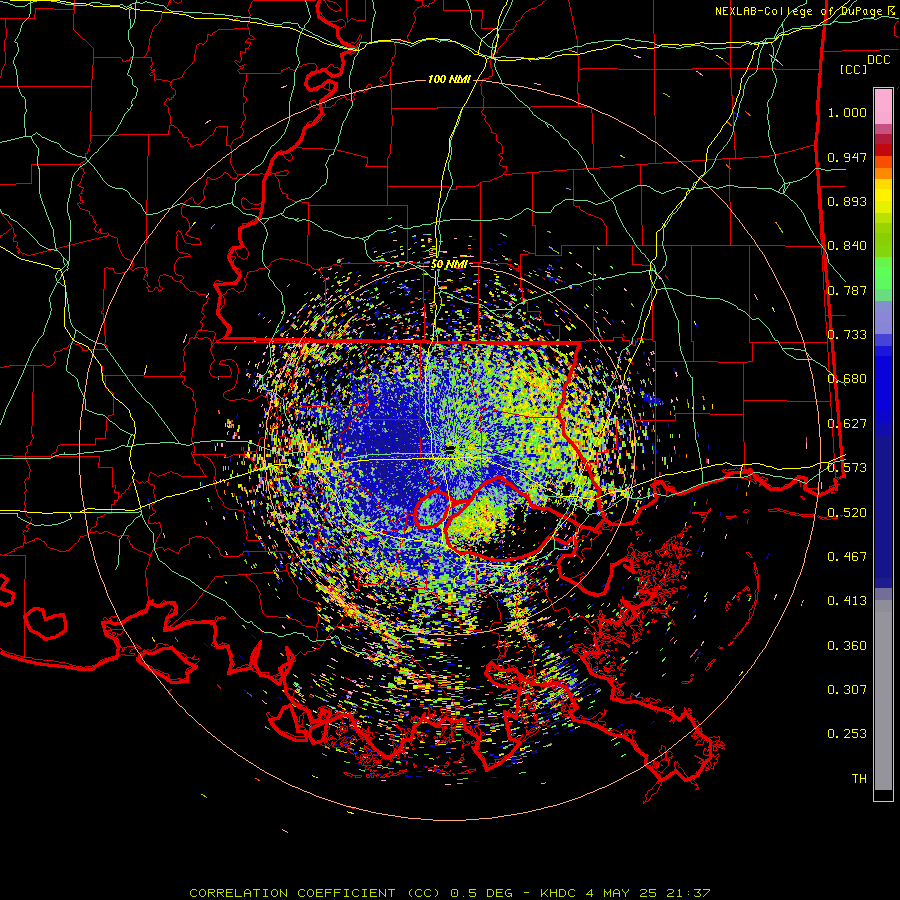
Task: Click the DCC product label above the legend
Action: pos(878,60)
